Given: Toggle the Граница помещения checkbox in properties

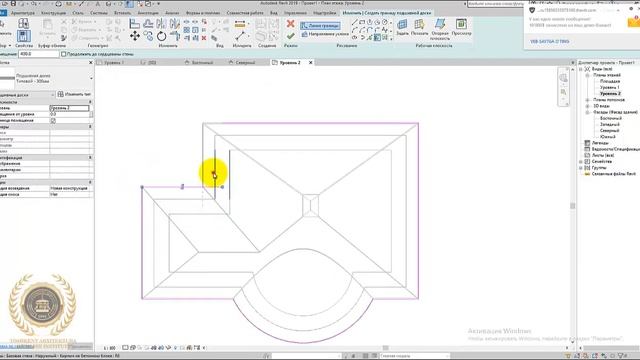Looking at the screenshot, I should point(53,121).
